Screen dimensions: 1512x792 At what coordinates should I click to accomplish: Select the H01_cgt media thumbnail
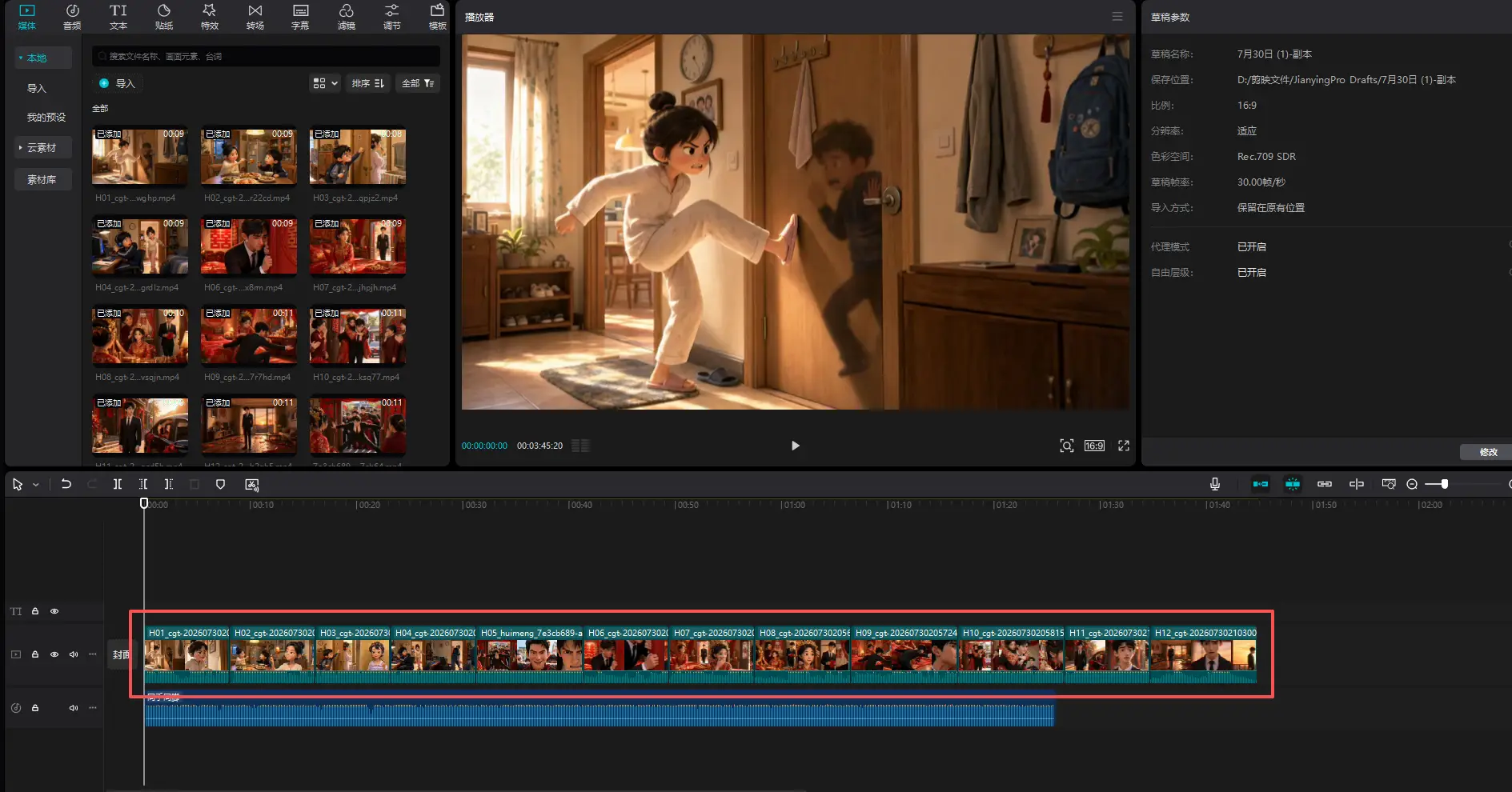point(140,157)
